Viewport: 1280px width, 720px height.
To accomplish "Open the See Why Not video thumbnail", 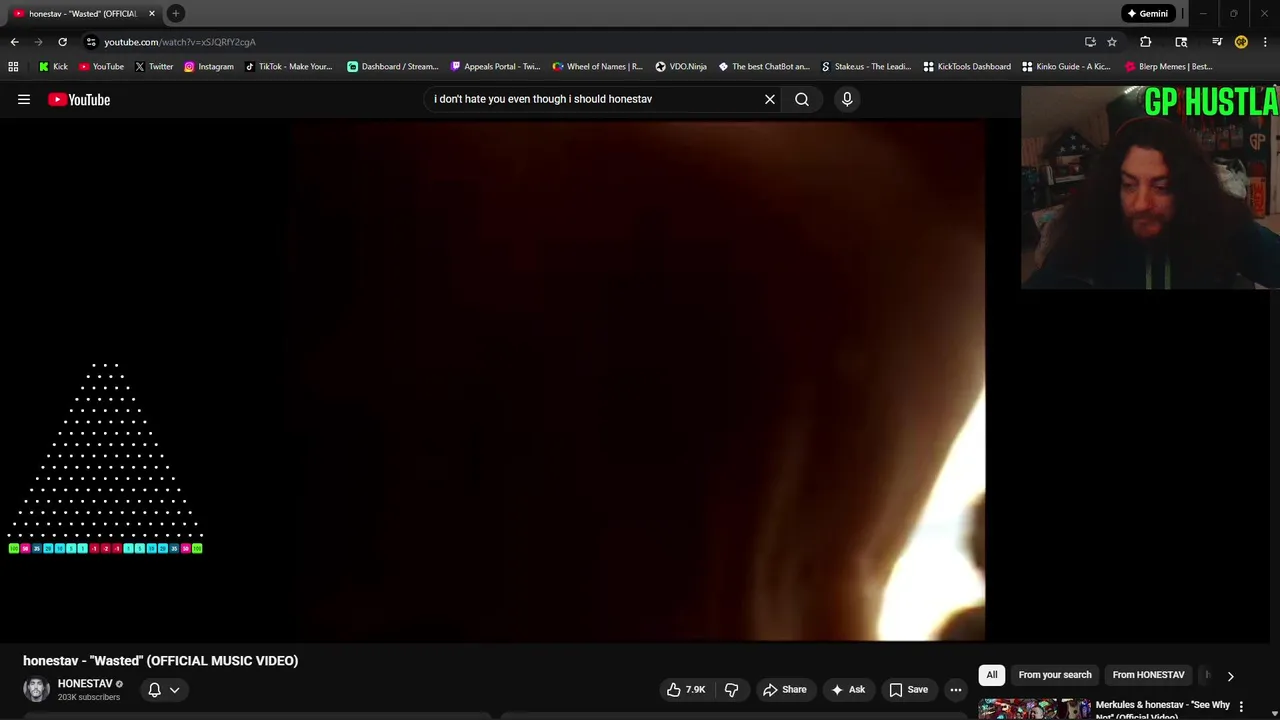I will click(x=1034, y=709).
